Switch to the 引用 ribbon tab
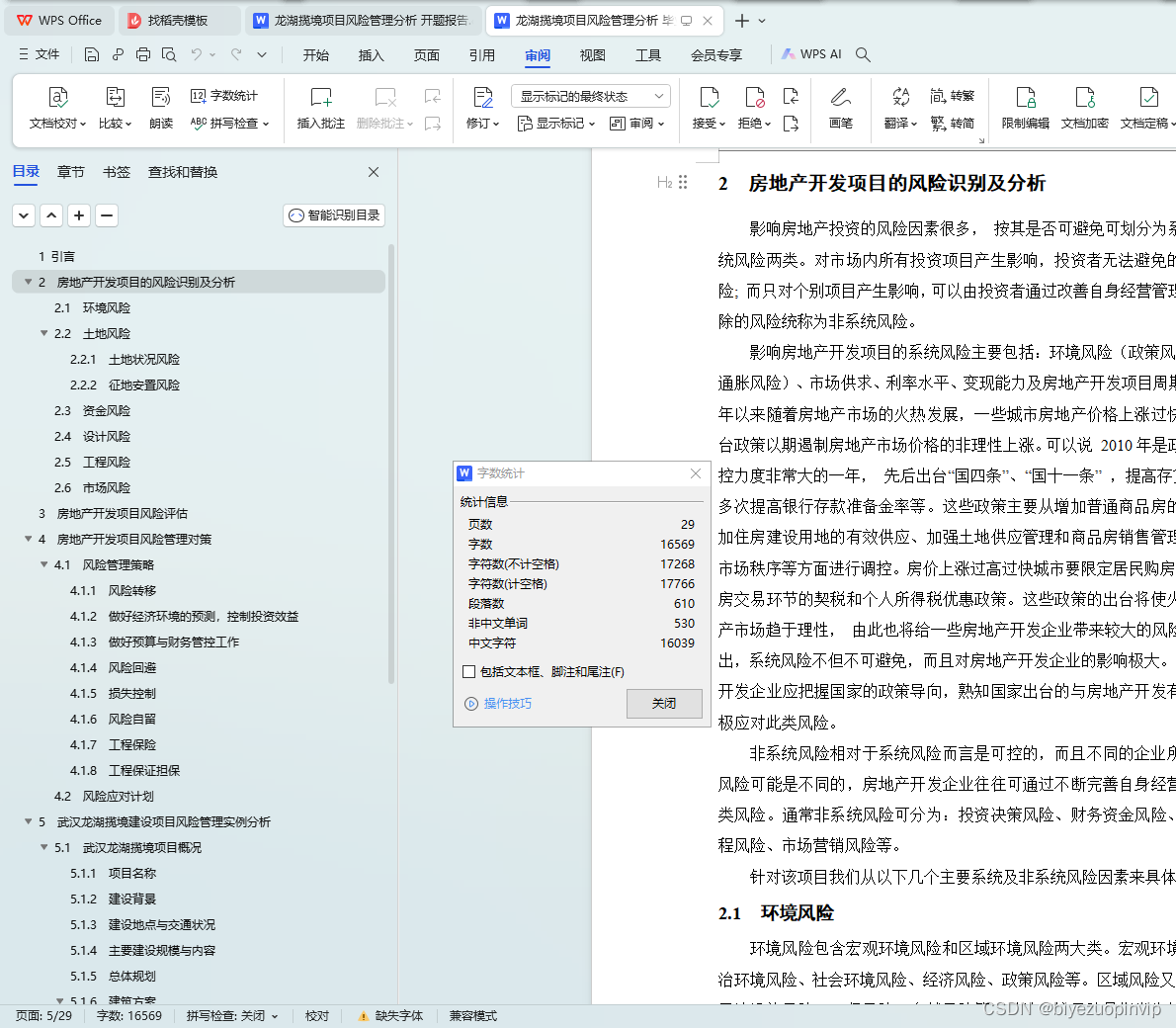Screen dimensions: 1176x1028 (481, 54)
